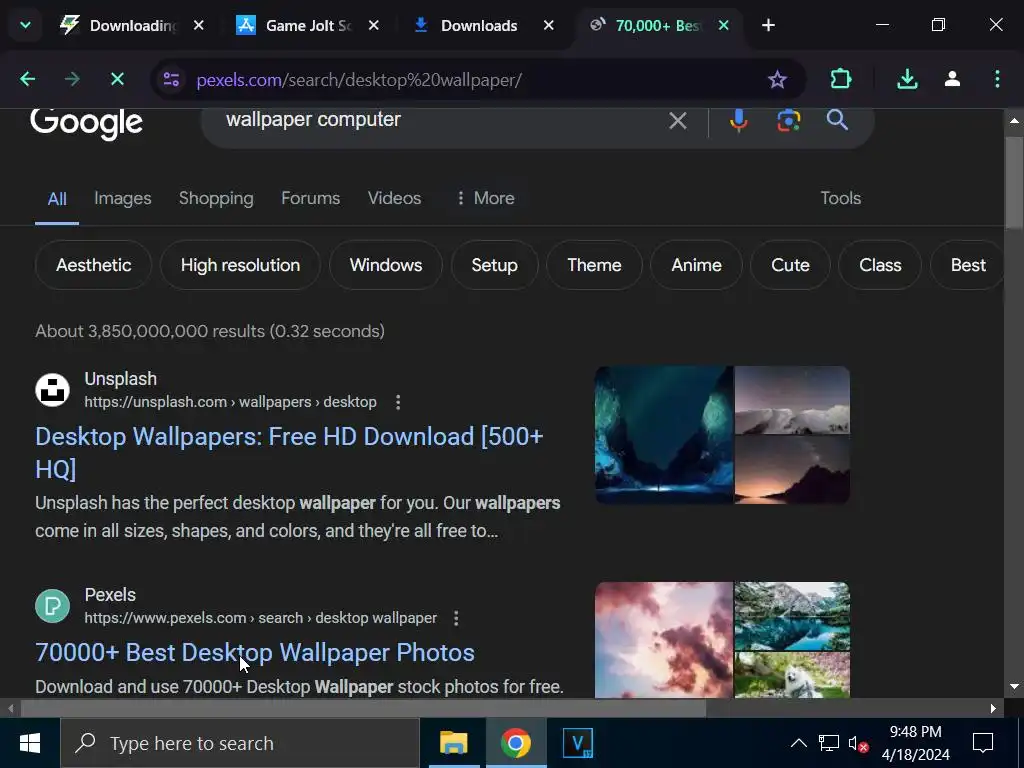Open Pexels result options three-dot menu
This screenshot has width=1024, height=768.
point(456,618)
